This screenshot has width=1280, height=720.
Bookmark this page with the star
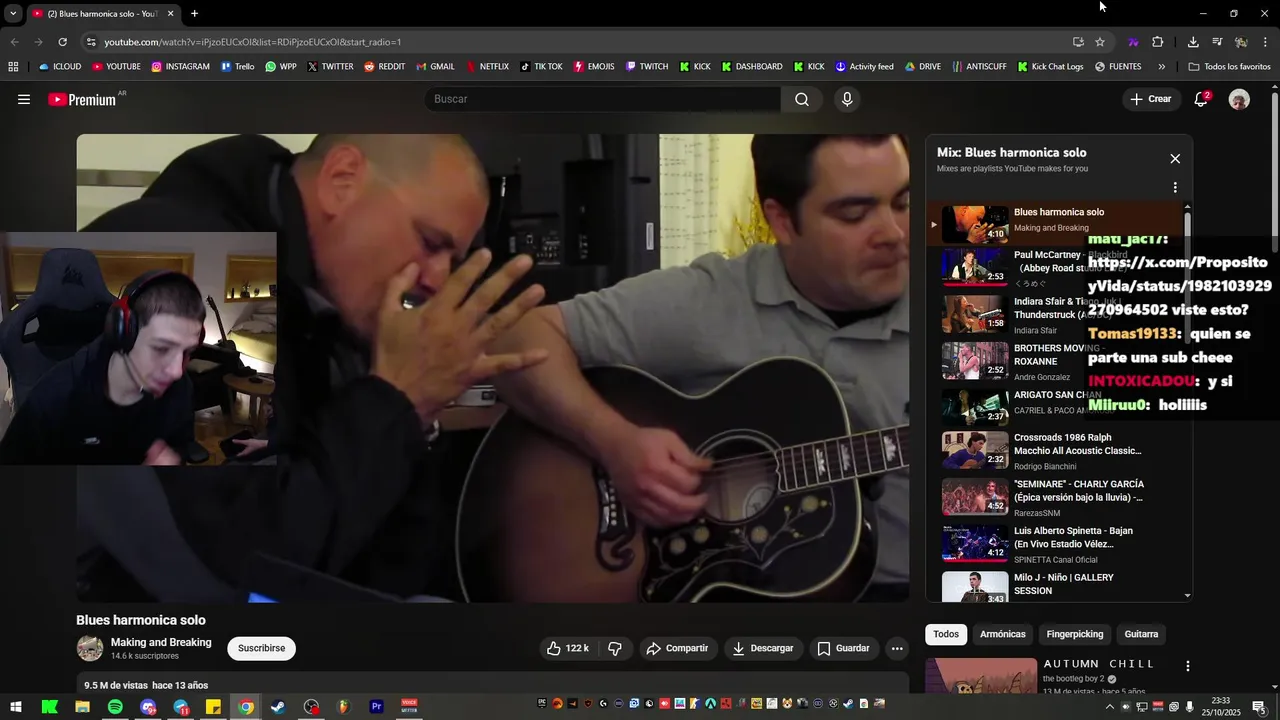coord(1100,42)
